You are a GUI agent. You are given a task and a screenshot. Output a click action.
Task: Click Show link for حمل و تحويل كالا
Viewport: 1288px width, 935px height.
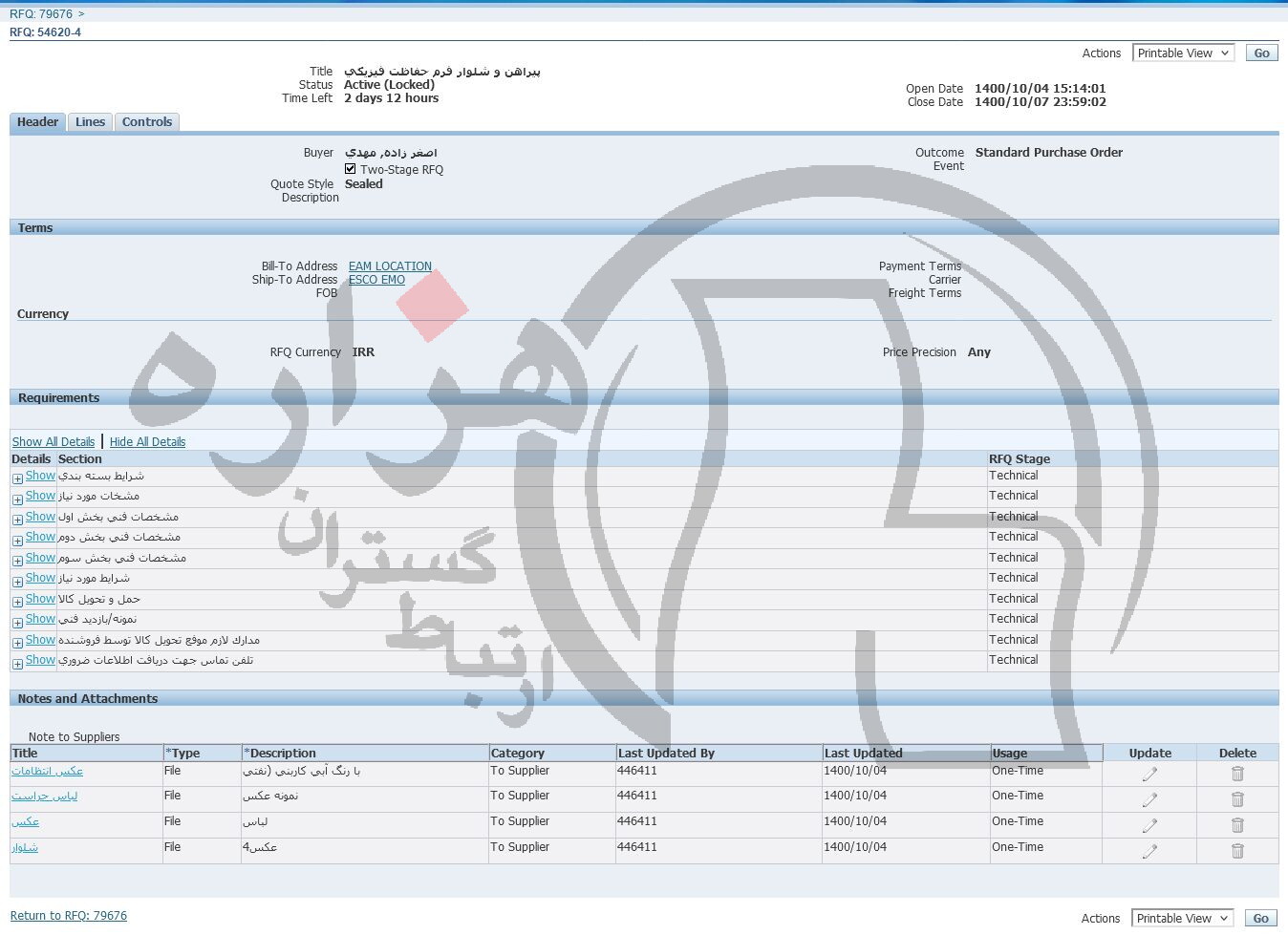pyautogui.click(x=40, y=599)
